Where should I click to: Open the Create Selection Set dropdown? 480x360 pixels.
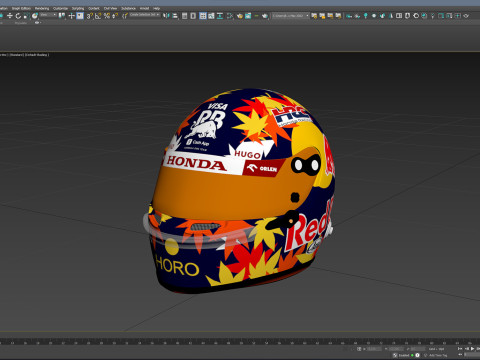[144, 15]
